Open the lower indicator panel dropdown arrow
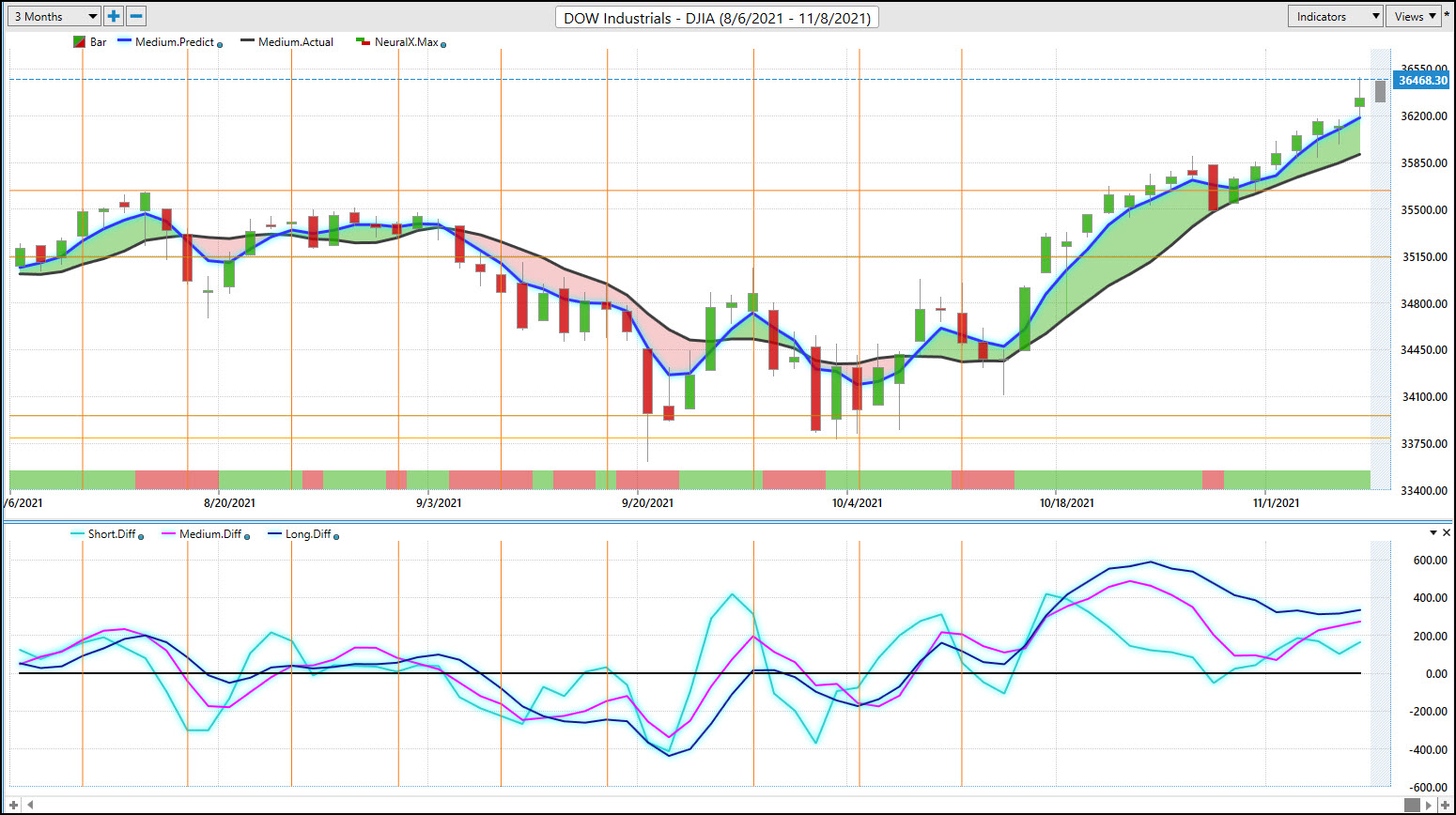The image size is (1456, 815). (x=1433, y=532)
